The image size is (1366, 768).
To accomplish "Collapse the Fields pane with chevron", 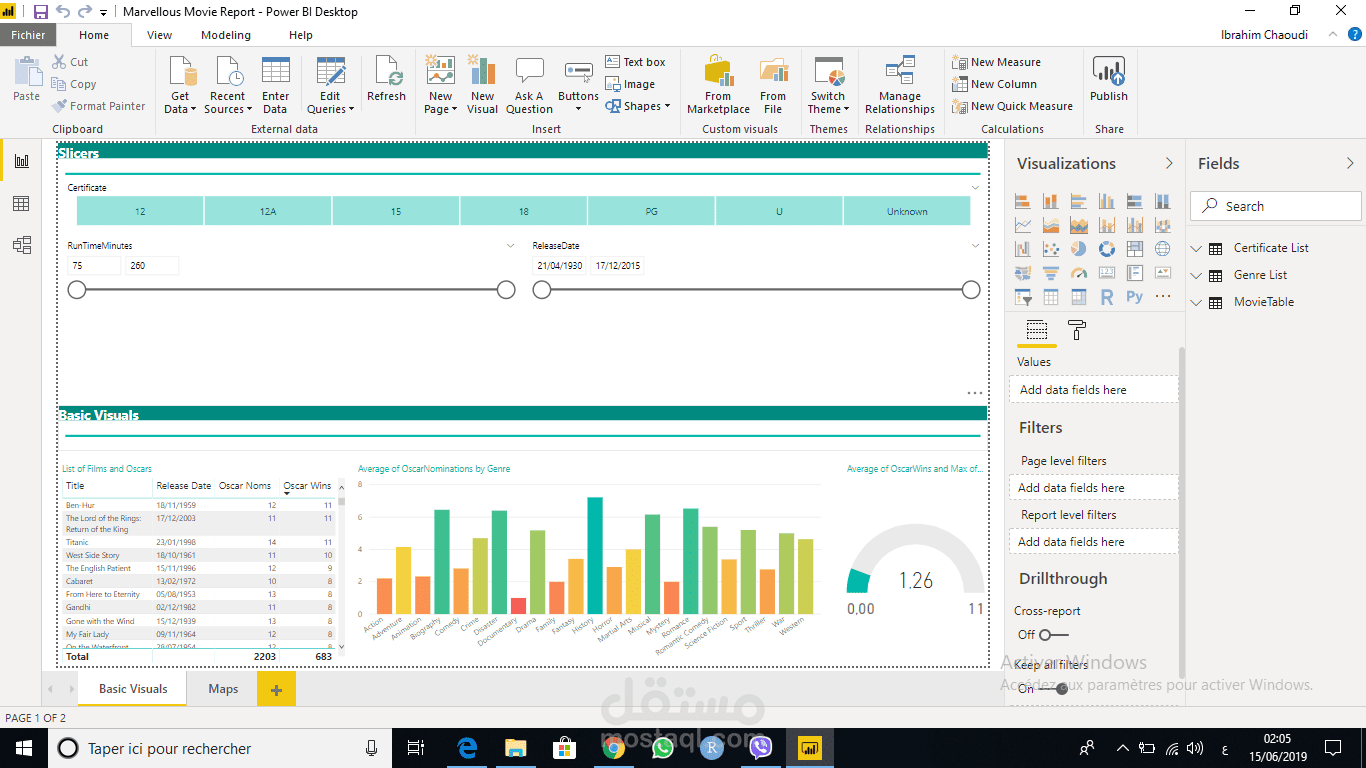I will pos(1350,163).
